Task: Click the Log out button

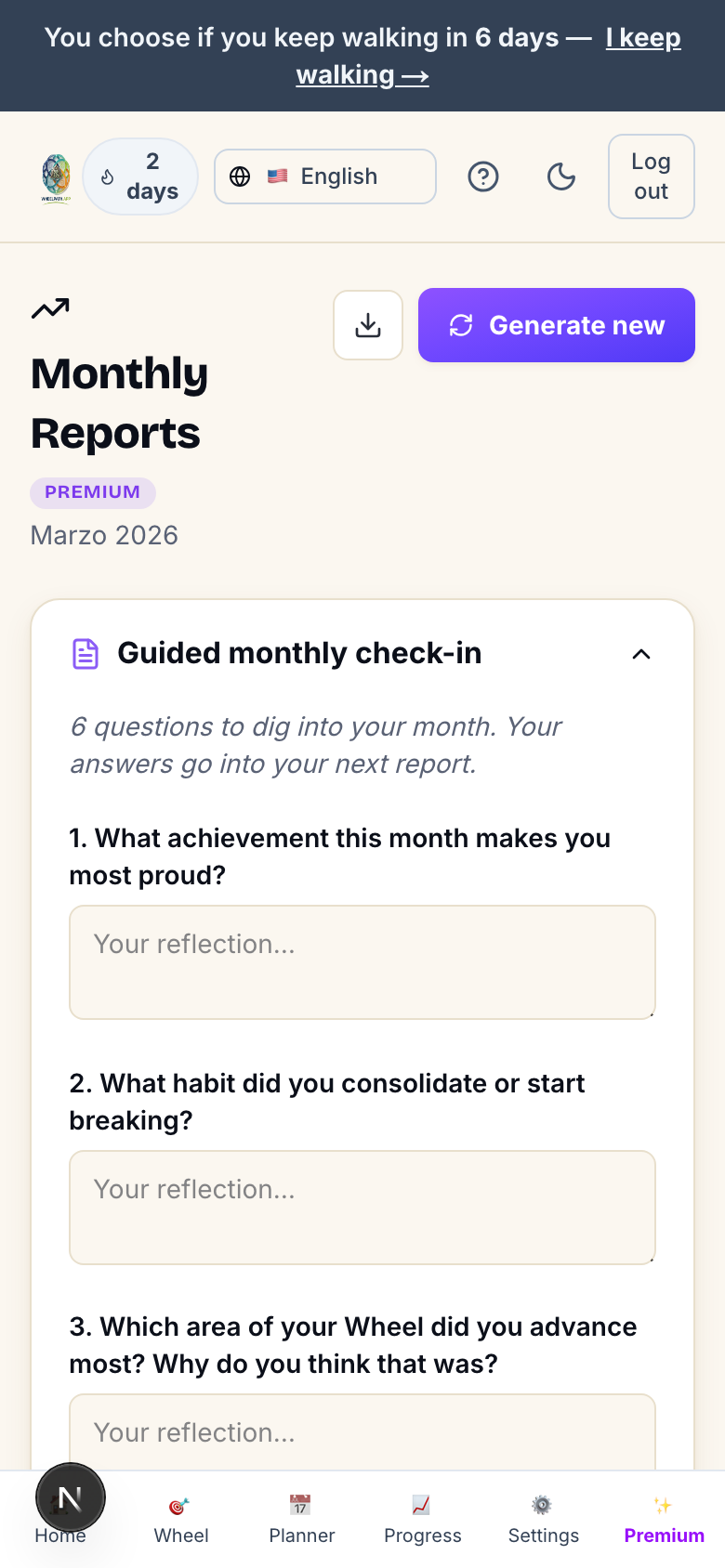Action: 652,176
